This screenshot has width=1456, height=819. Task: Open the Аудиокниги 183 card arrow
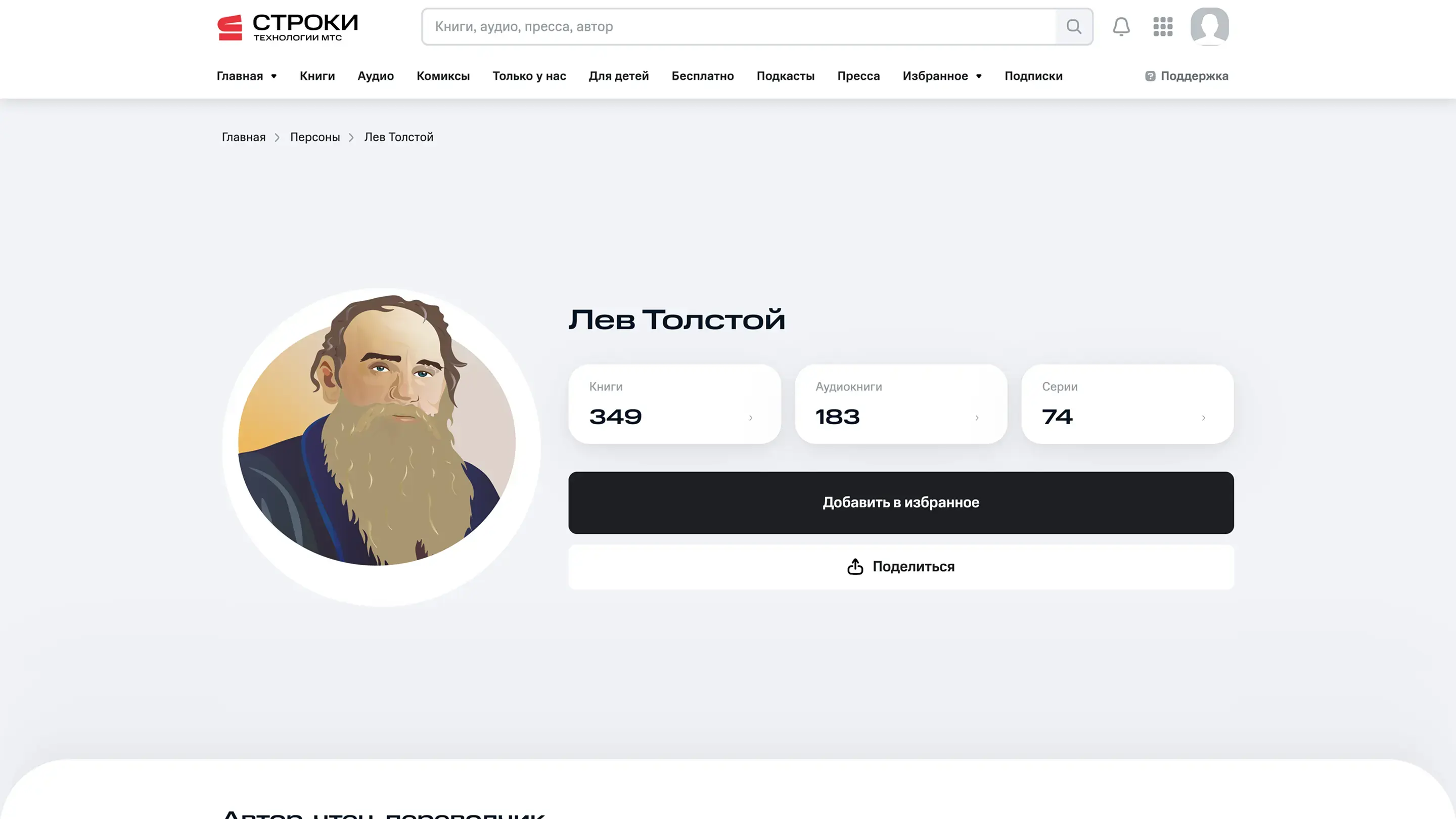click(977, 418)
